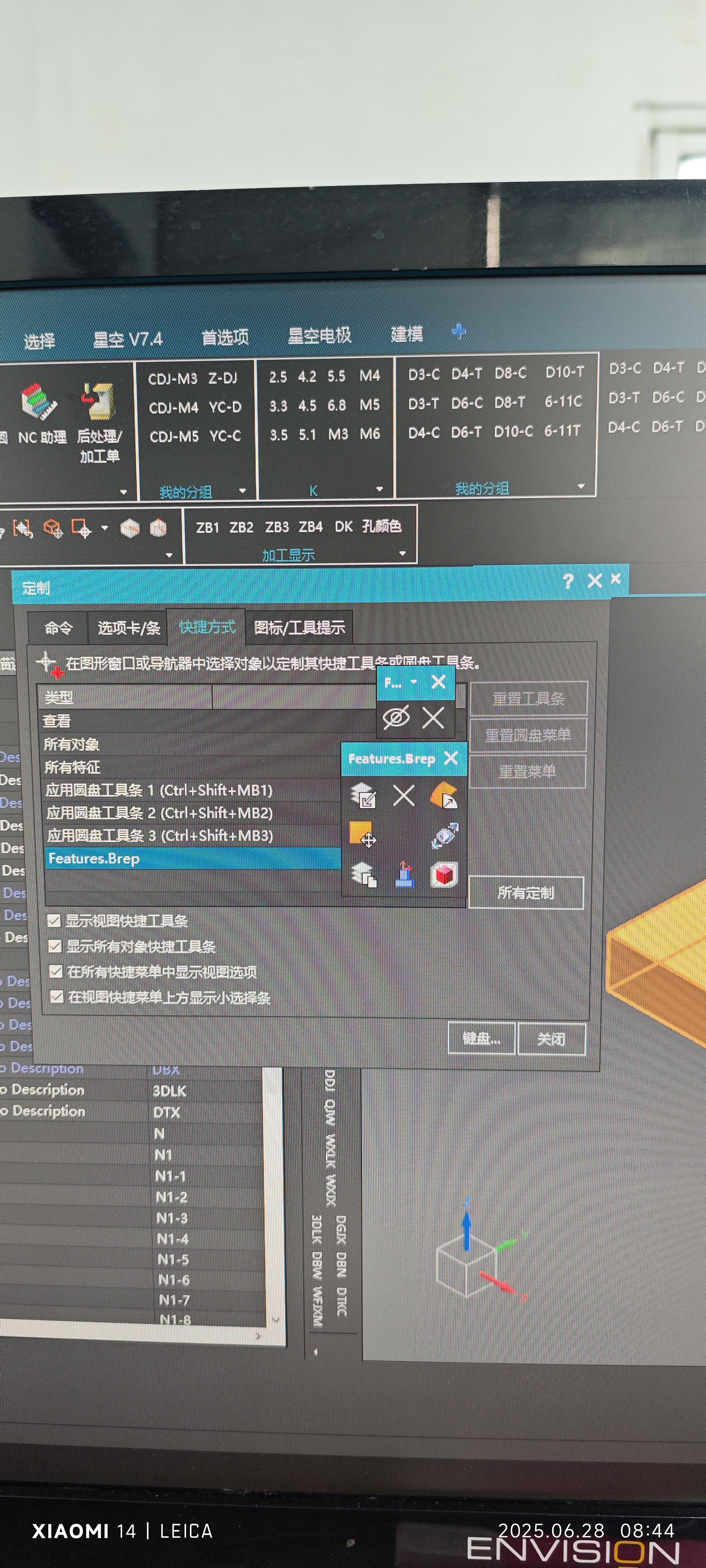Screen dimensions: 706x1568
Task: Open the 星空 V7.4 ribbon tab
Action: point(128,339)
